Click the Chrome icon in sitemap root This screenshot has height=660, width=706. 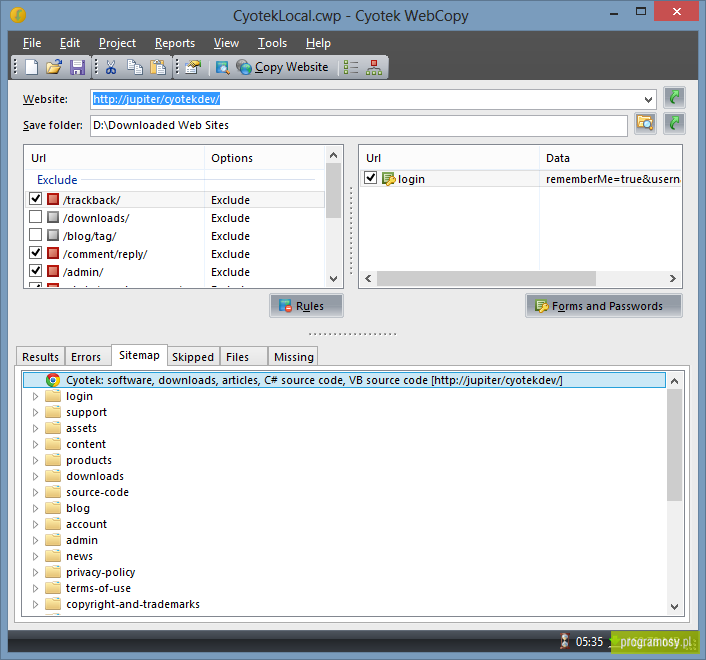53,380
